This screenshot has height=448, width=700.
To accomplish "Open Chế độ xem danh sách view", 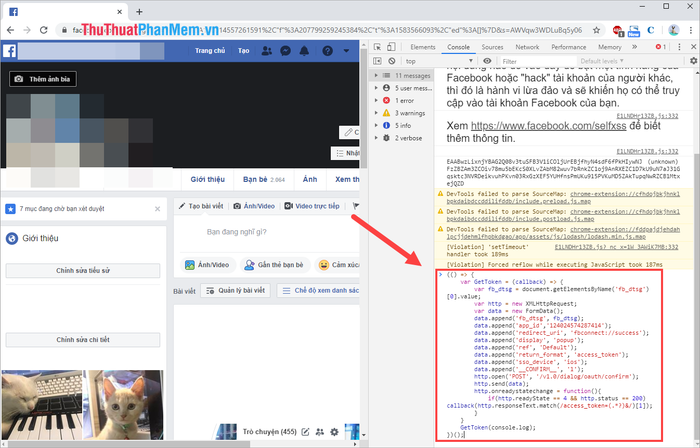I will [318, 290].
